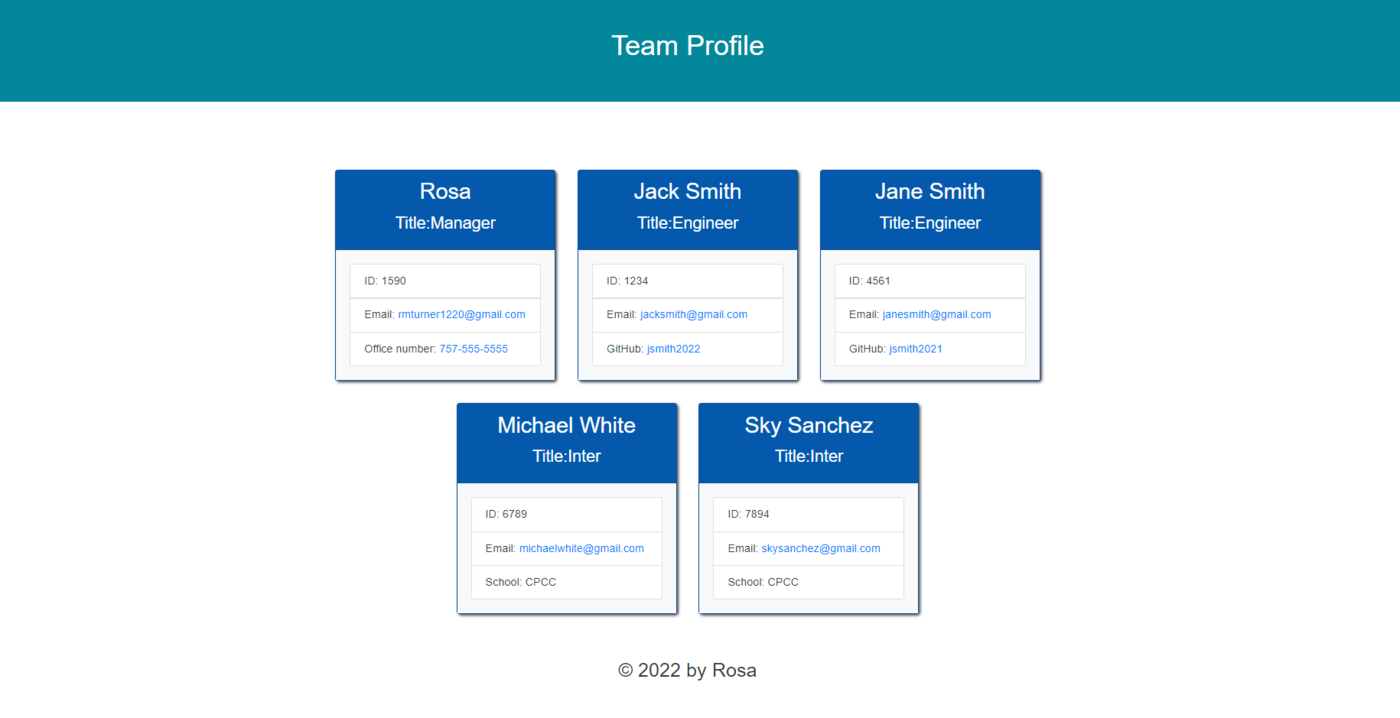Click Michael White's email michaelwhite@gmail.com
The image size is (1400, 718).
click(582, 548)
